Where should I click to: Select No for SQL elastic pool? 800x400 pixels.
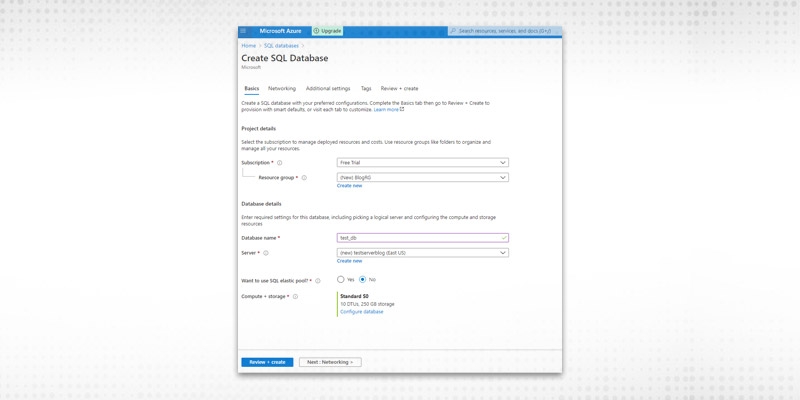click(x=363, y=280)
